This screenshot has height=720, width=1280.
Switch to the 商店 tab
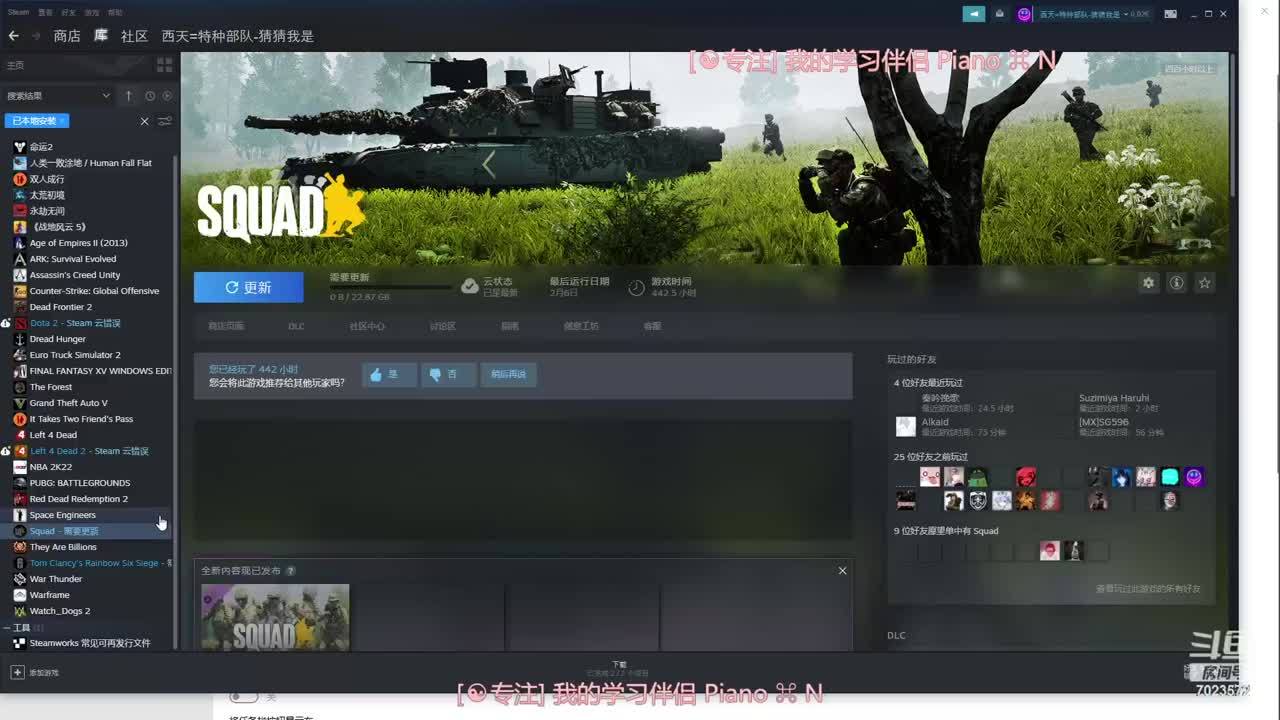[67, 36]
